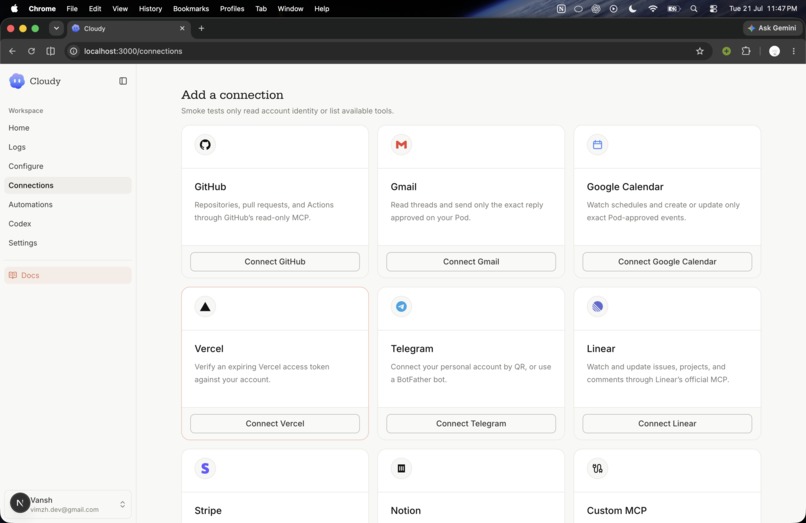Toggle Chrome side panel icon
Image resolution: width=806 pixels, height=523 pixels.
pos(50,51)
